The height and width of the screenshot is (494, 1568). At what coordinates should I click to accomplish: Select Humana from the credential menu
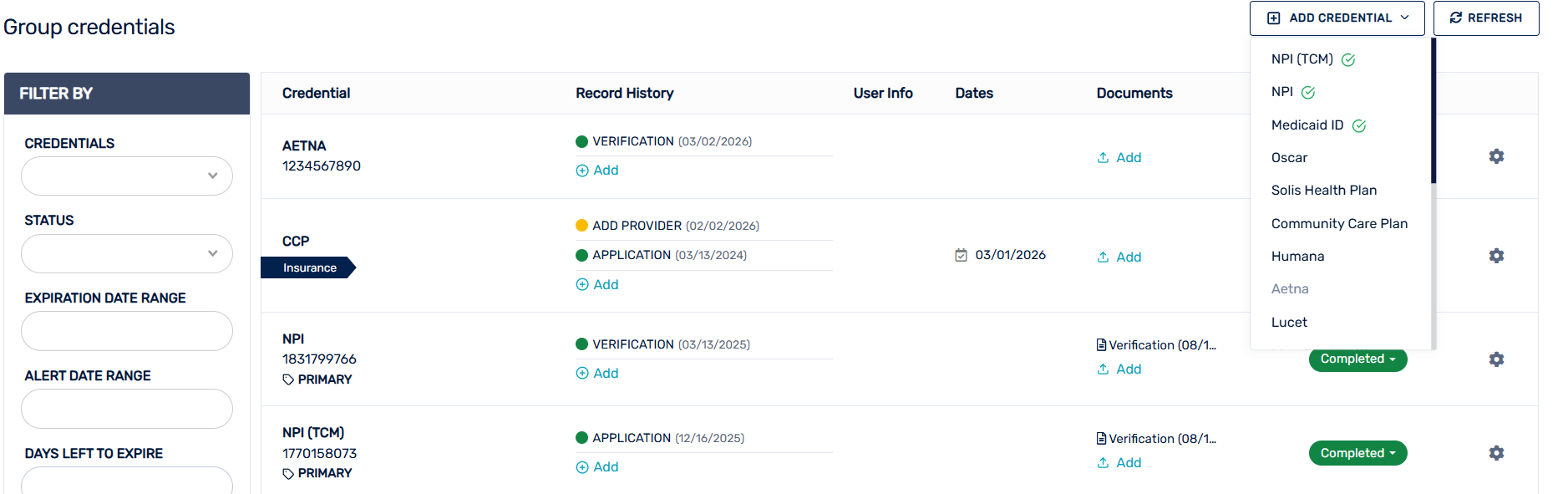coord(1297,257)
